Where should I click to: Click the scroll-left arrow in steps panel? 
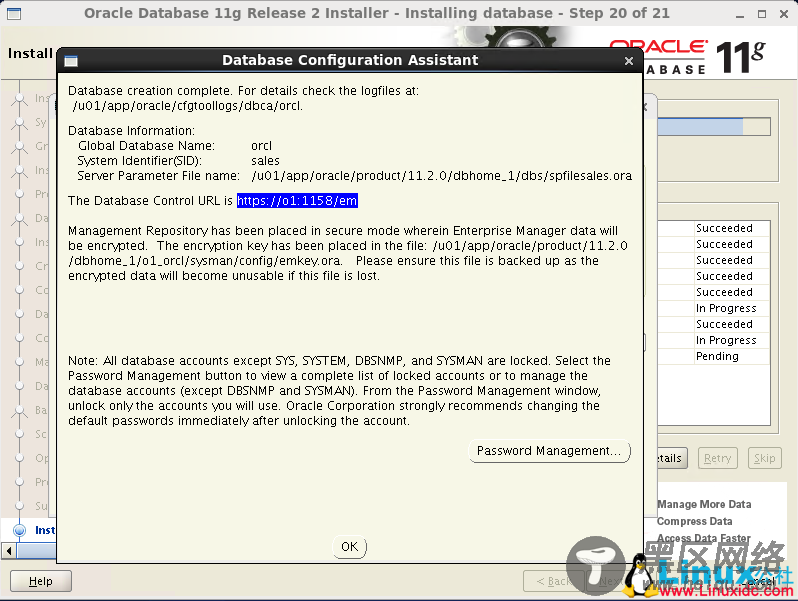9,551
